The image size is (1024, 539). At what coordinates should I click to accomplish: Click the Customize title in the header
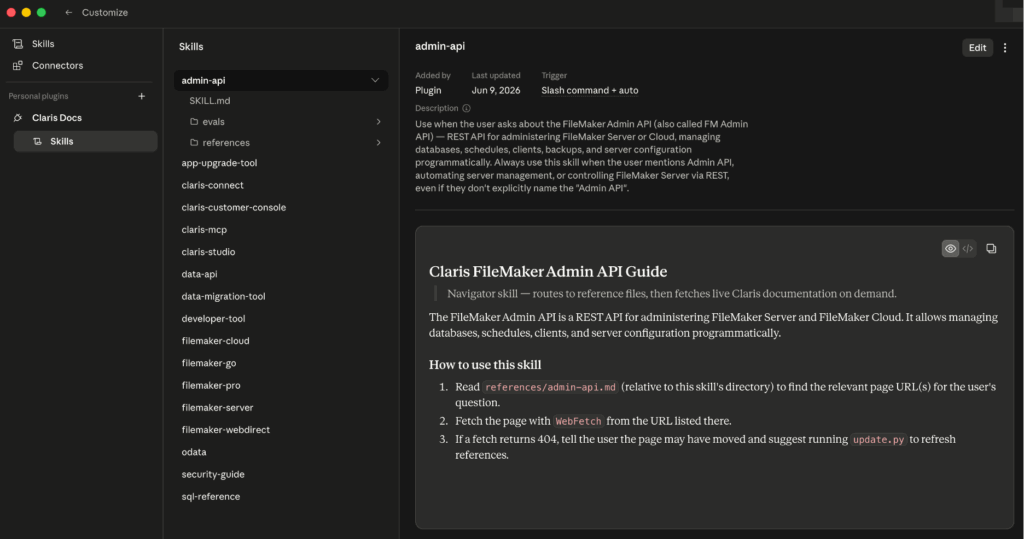coord(104,12)
